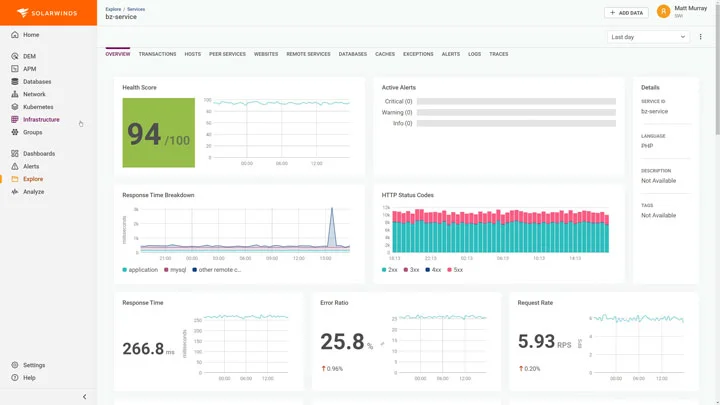The image size is (720, 405).
Task: Collapse the left sidebar with chevron
Action: [84, 397]
